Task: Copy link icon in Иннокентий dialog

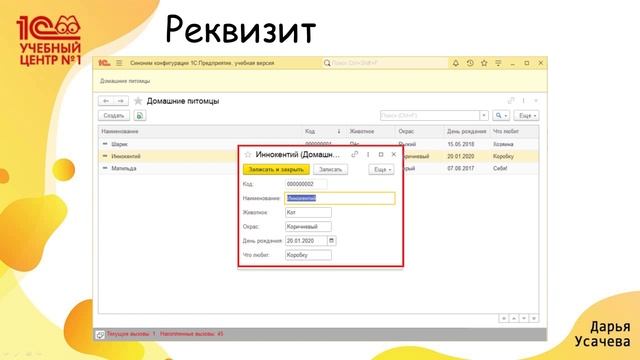Action: [x=355, y=154]
